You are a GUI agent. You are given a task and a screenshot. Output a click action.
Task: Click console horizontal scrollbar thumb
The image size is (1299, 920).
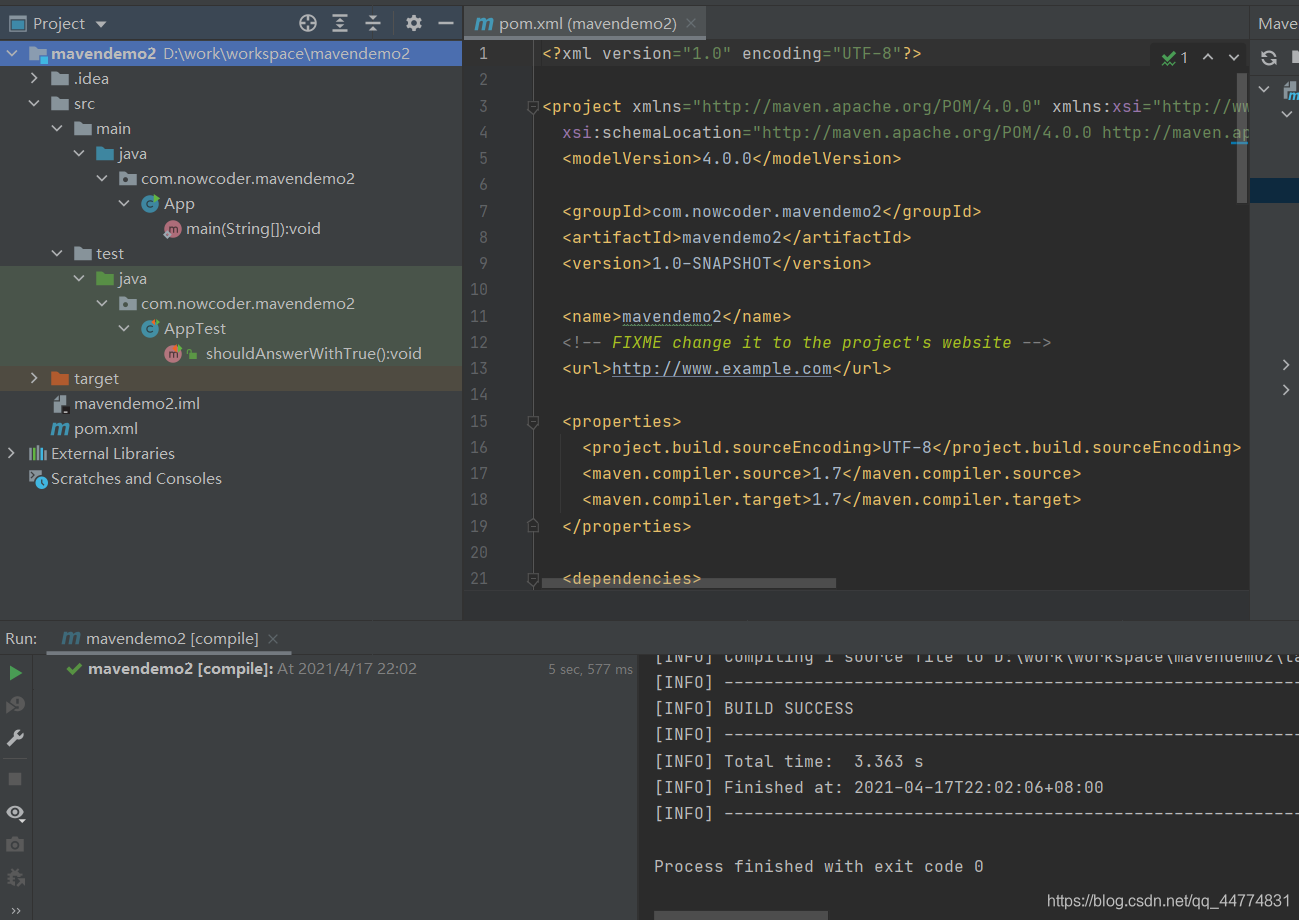(740, 915)
